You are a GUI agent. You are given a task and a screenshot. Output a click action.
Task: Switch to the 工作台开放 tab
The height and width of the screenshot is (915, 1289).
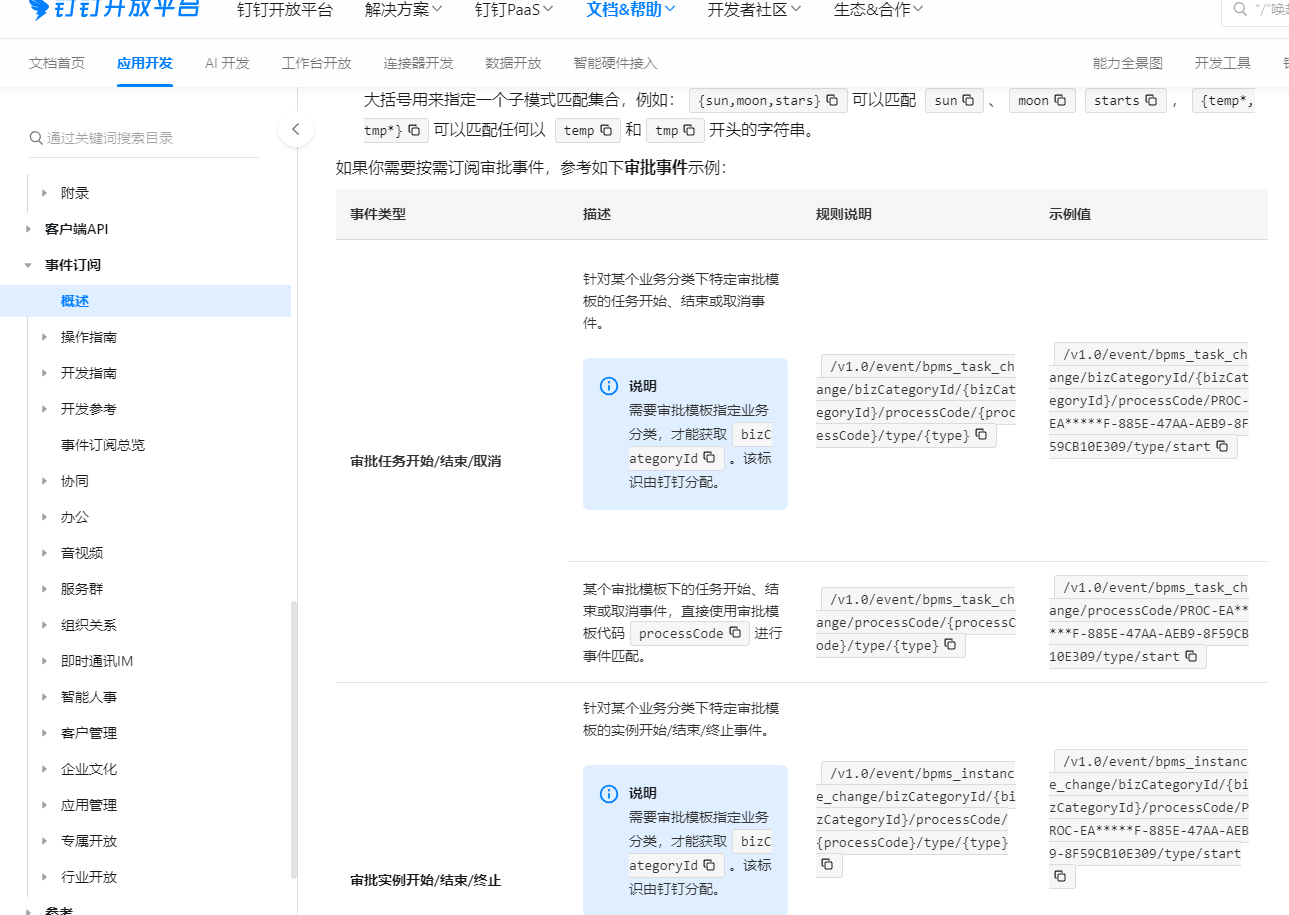tap(317, 63)
